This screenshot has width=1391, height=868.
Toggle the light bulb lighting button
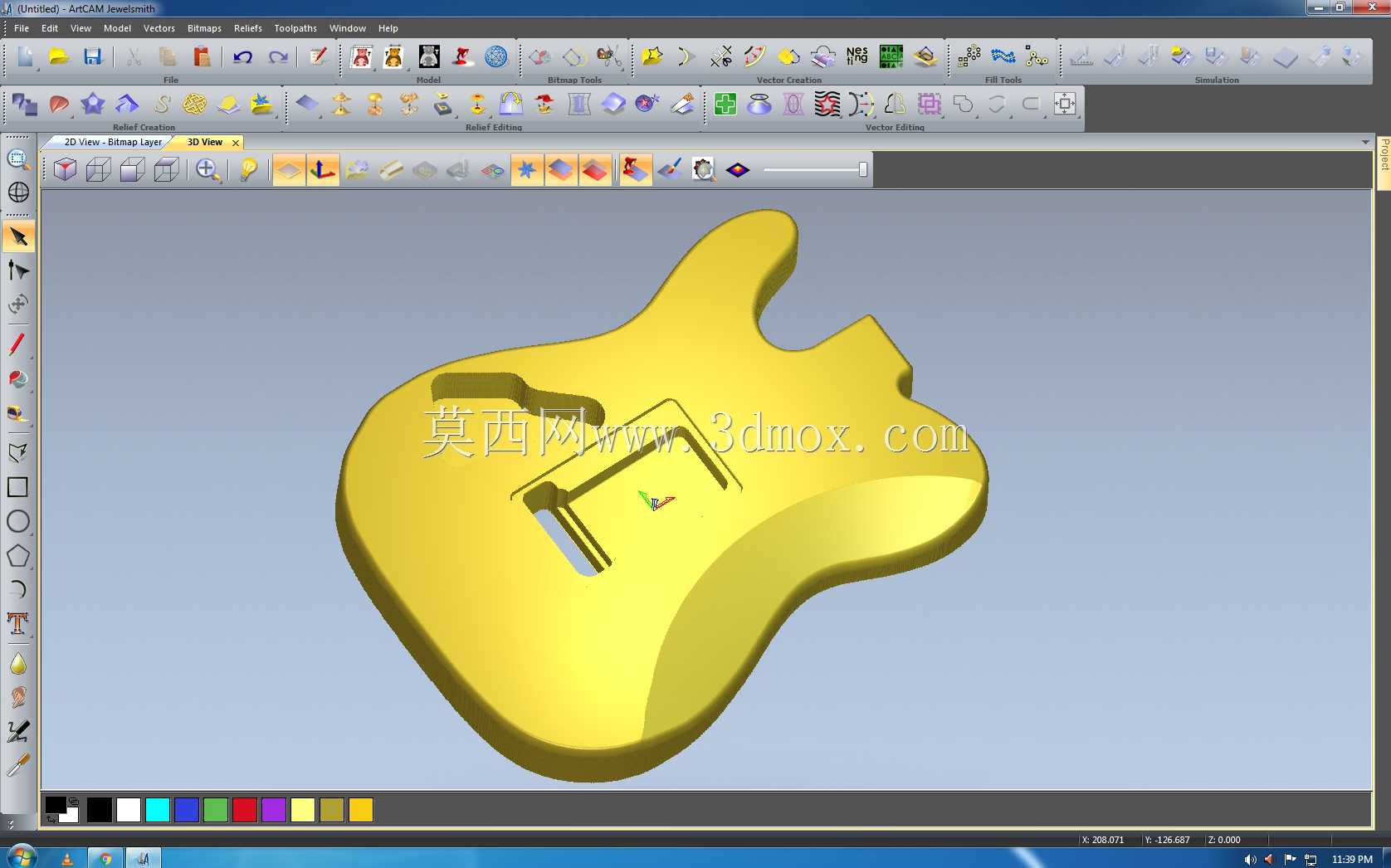click(248, 170)
